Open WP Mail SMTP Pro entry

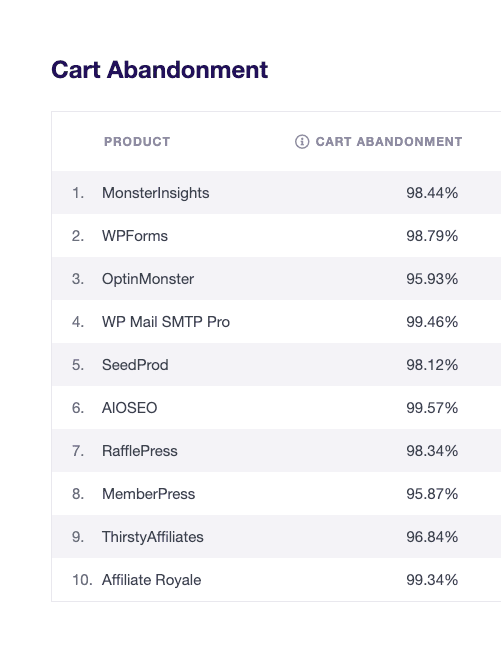click(x=166, y=322)
